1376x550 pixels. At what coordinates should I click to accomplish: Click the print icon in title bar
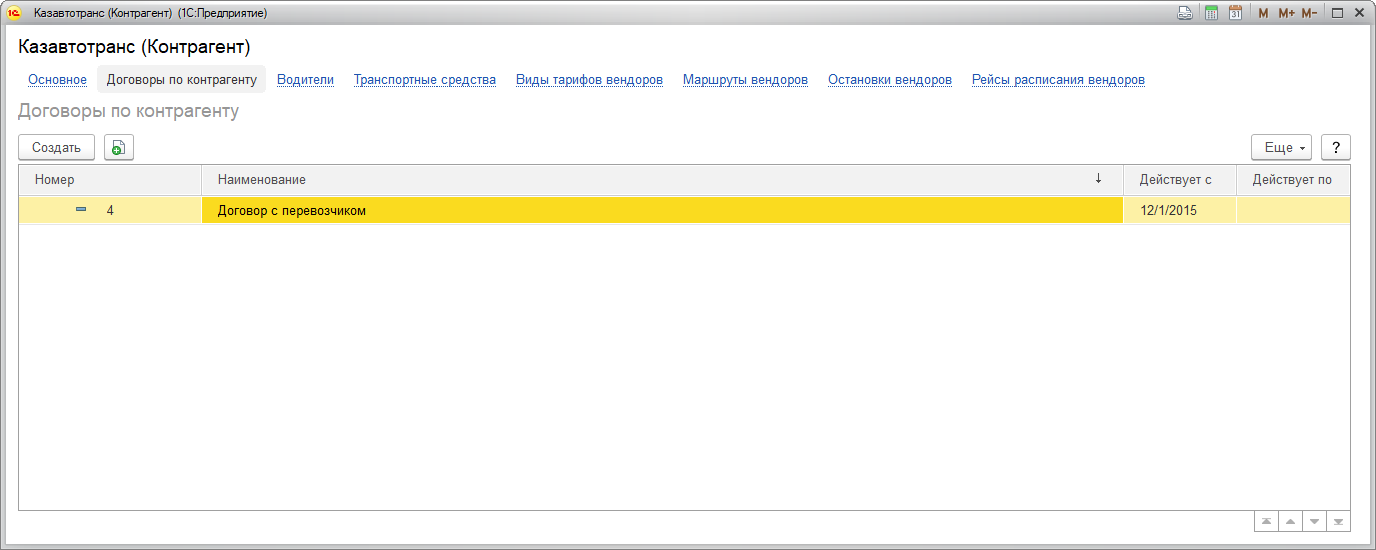click(x=1185, y=13)
